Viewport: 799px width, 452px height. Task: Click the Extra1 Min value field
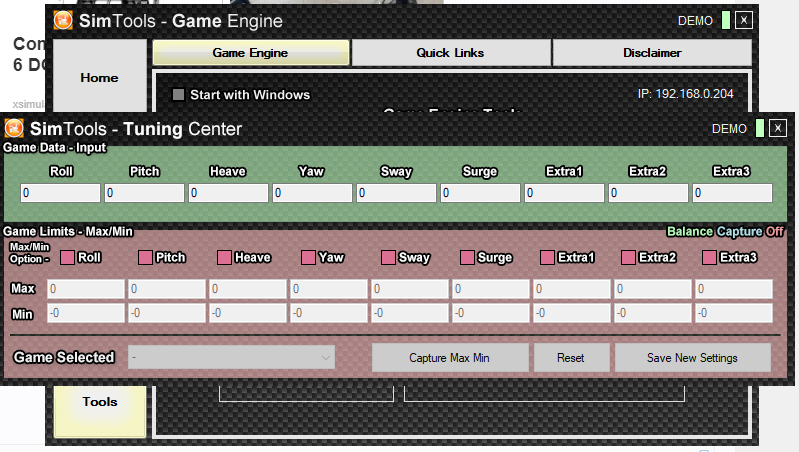[x=572, y=313]
